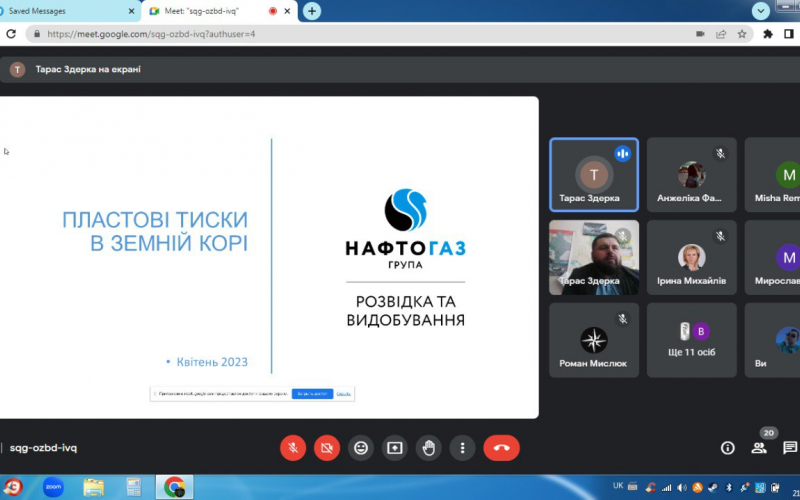Screen dimensions: 800x500
Task: Open CCleaner tray icon
Action: pyautogui.click(x=651, y=487)
